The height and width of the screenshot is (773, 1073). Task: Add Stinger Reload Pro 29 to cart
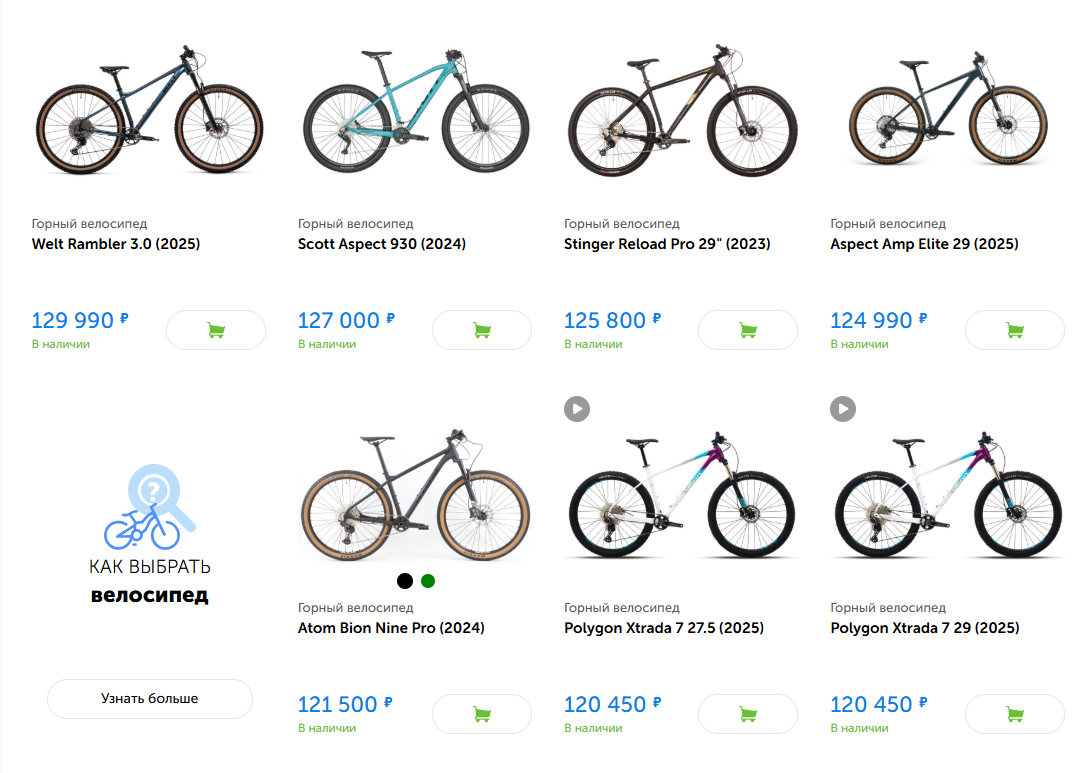[x=747, y=330]
